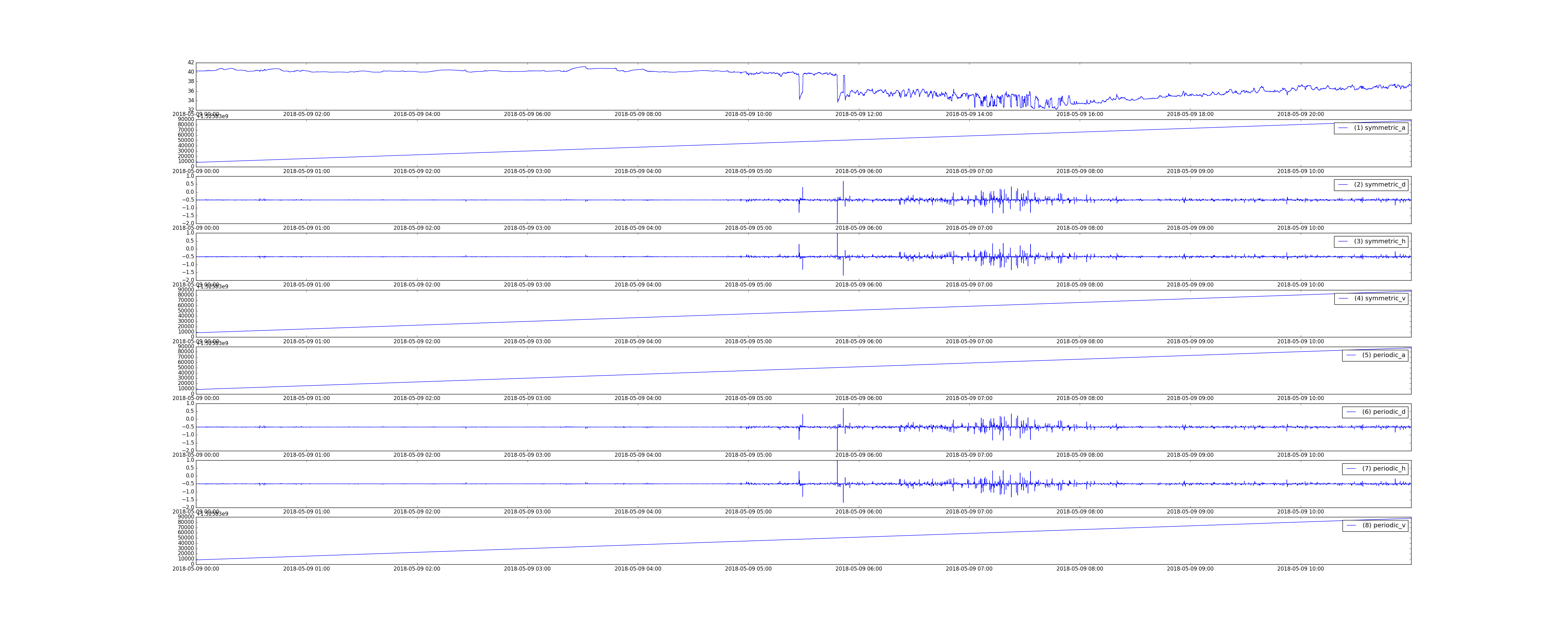
Task: Click the "(7) periodic_h" legend label
Action: [1384, 468]
